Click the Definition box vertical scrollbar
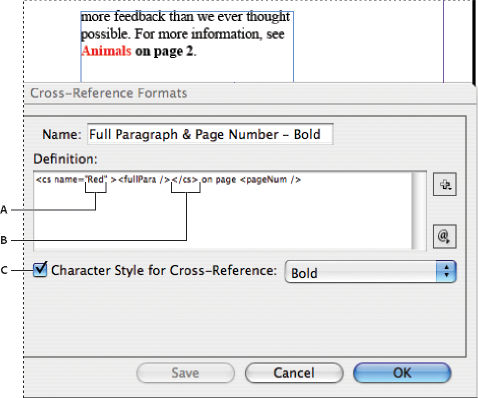478x398 pixels. (419, 211)
